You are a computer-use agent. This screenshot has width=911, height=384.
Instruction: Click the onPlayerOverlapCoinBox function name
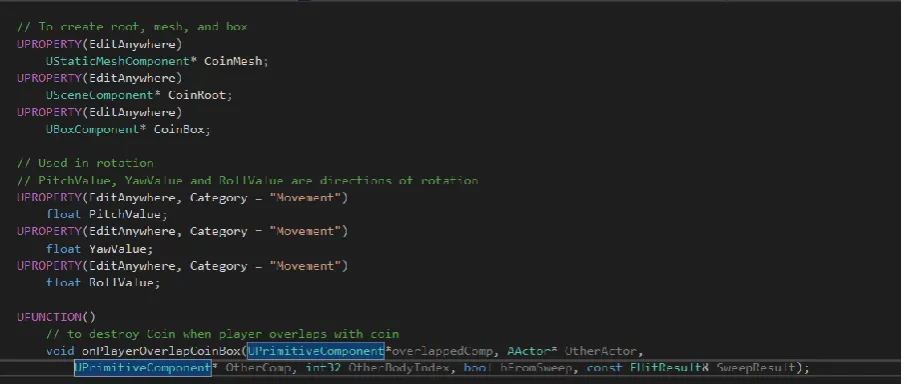(x=161, y=351)
